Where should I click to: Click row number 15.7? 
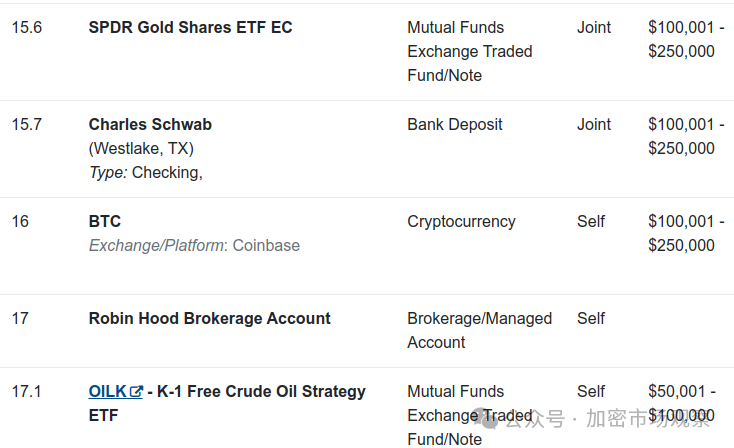point(27,125)
